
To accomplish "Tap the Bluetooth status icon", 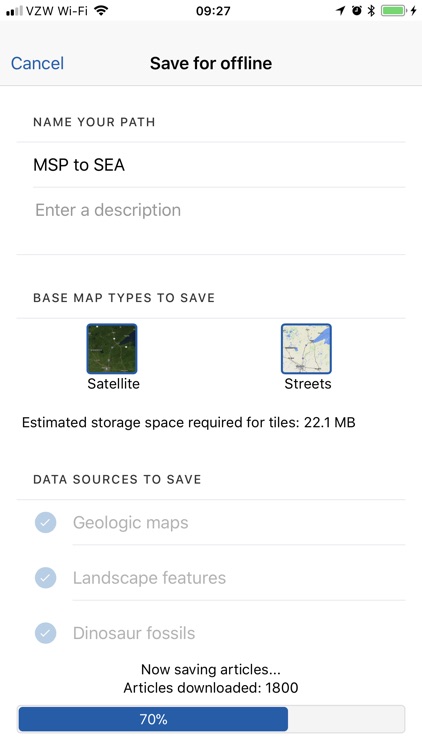I will point(371,10).
